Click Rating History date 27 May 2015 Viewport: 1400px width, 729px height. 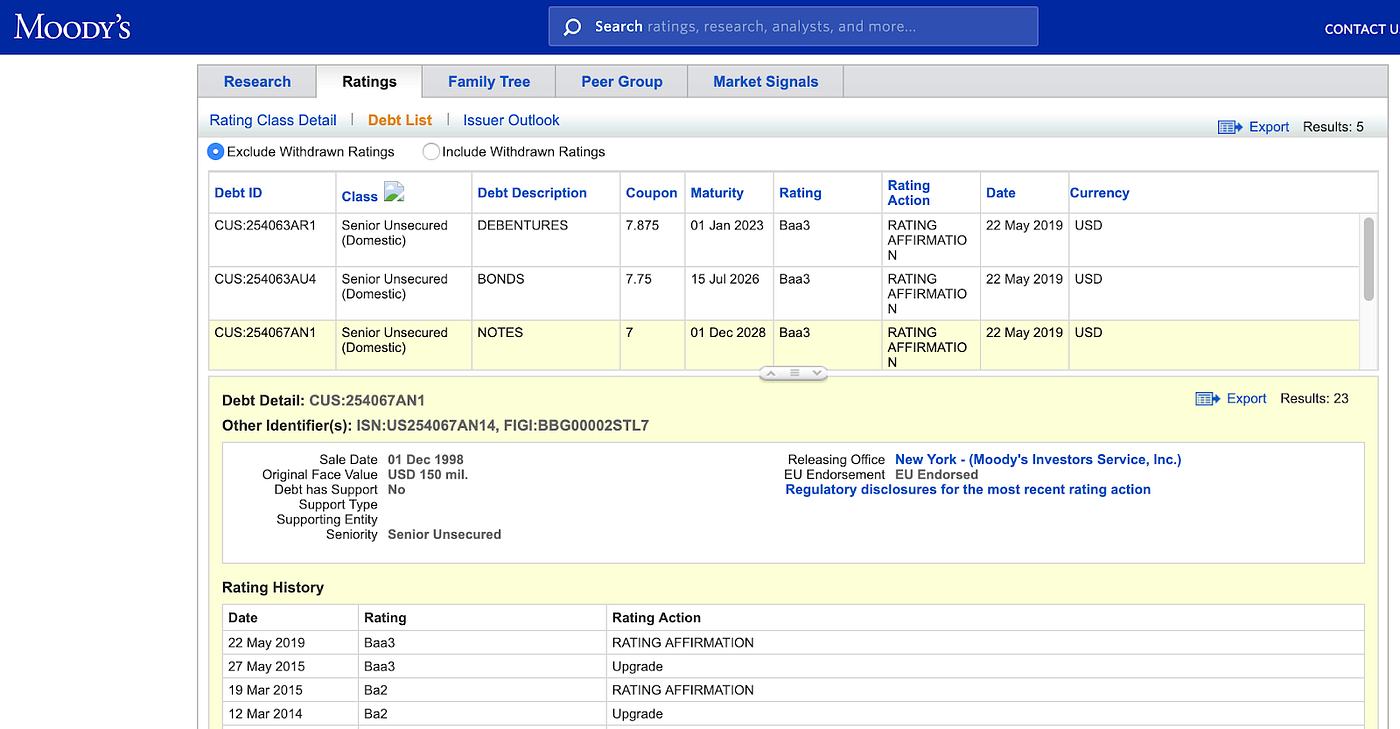tap(266, 667)
